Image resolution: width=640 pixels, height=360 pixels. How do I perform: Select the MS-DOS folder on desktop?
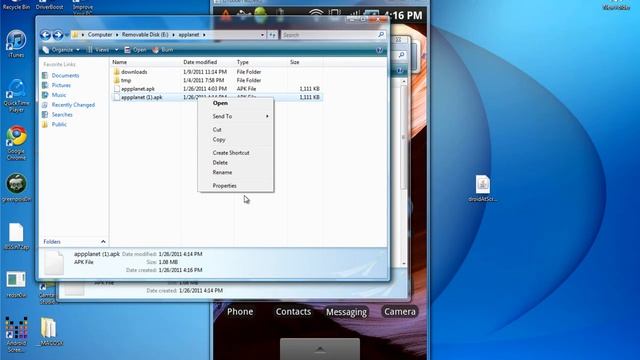point(49,332)
